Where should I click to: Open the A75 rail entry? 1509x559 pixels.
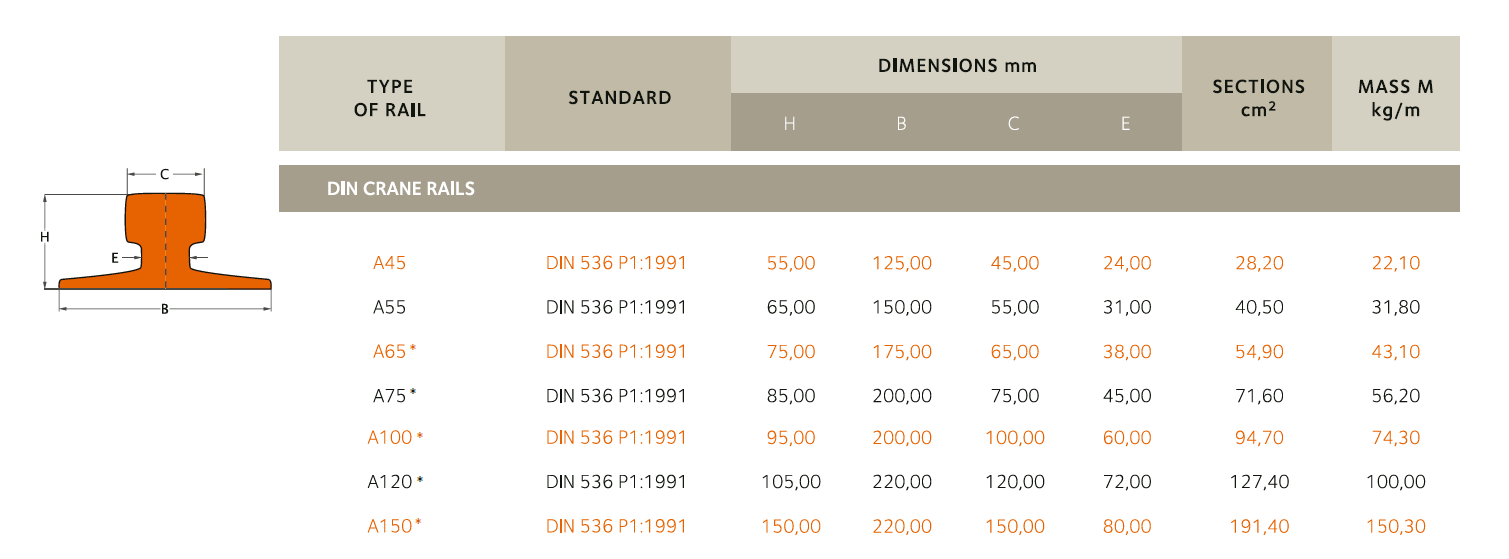coord(392,395)
